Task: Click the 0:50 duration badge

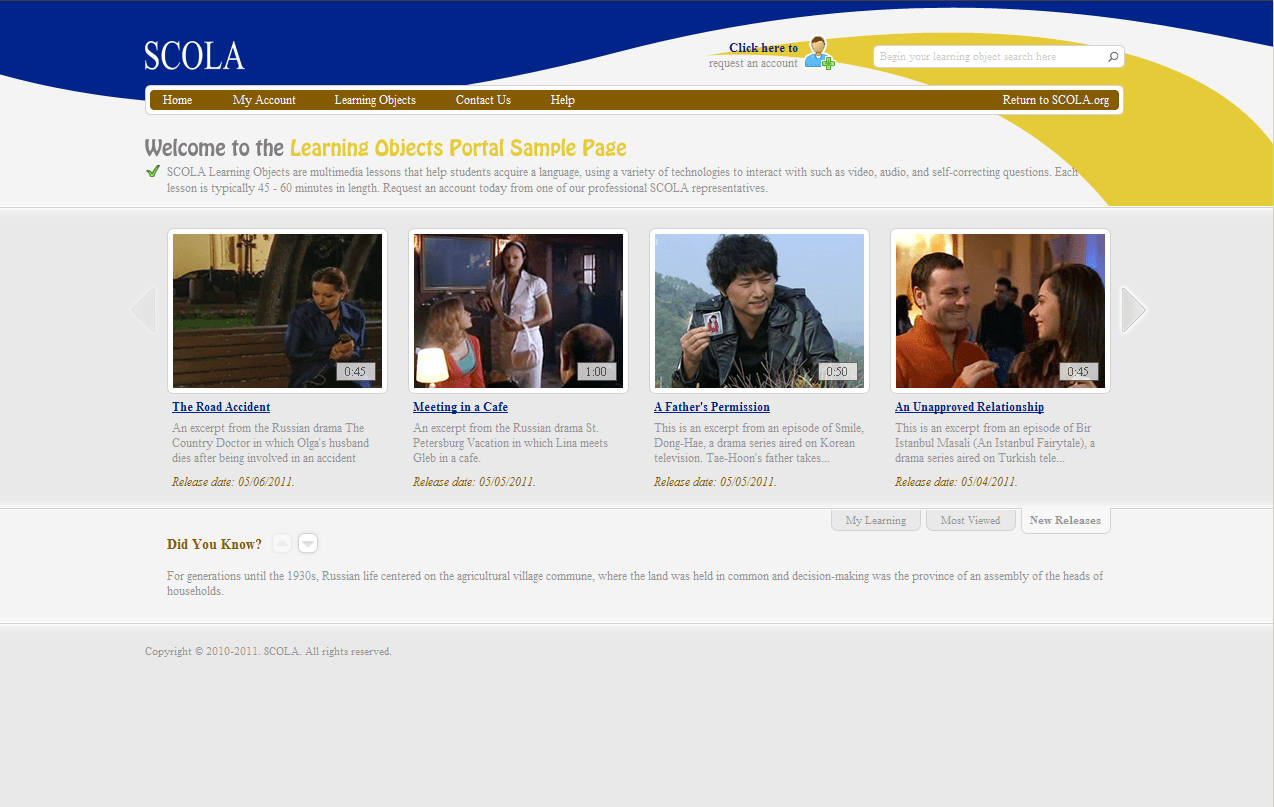Action: 837,371
